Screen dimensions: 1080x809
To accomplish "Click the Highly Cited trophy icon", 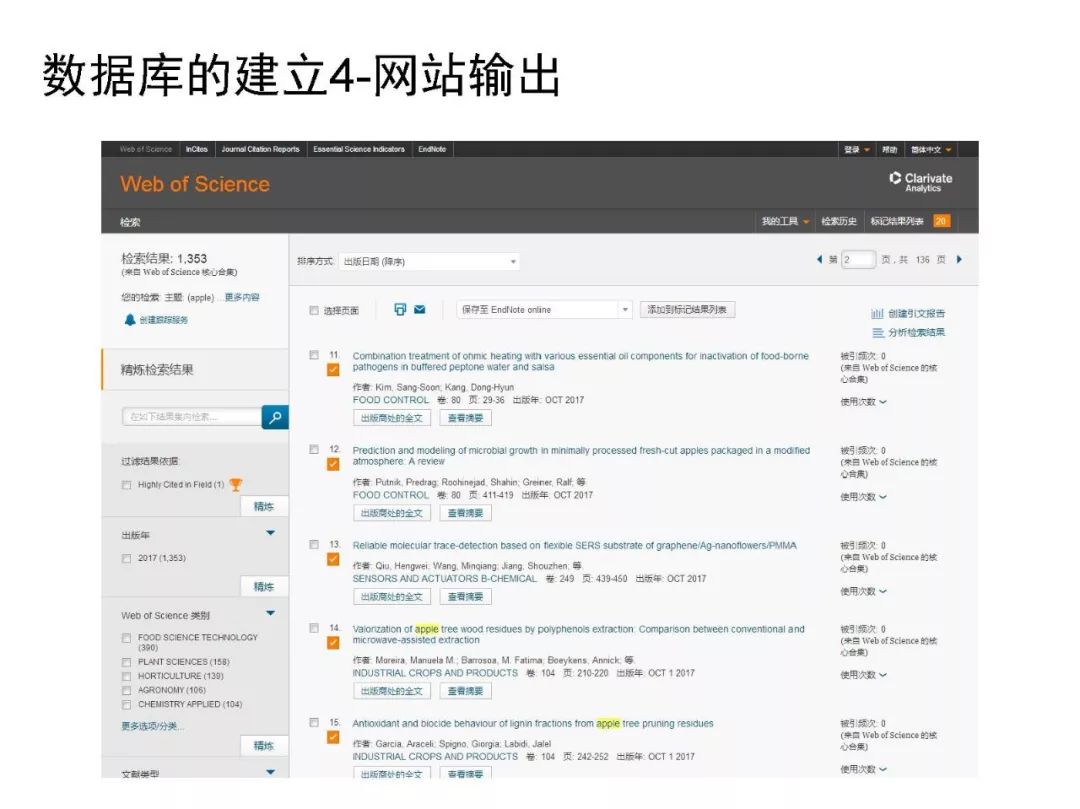I will coord(236,485).
